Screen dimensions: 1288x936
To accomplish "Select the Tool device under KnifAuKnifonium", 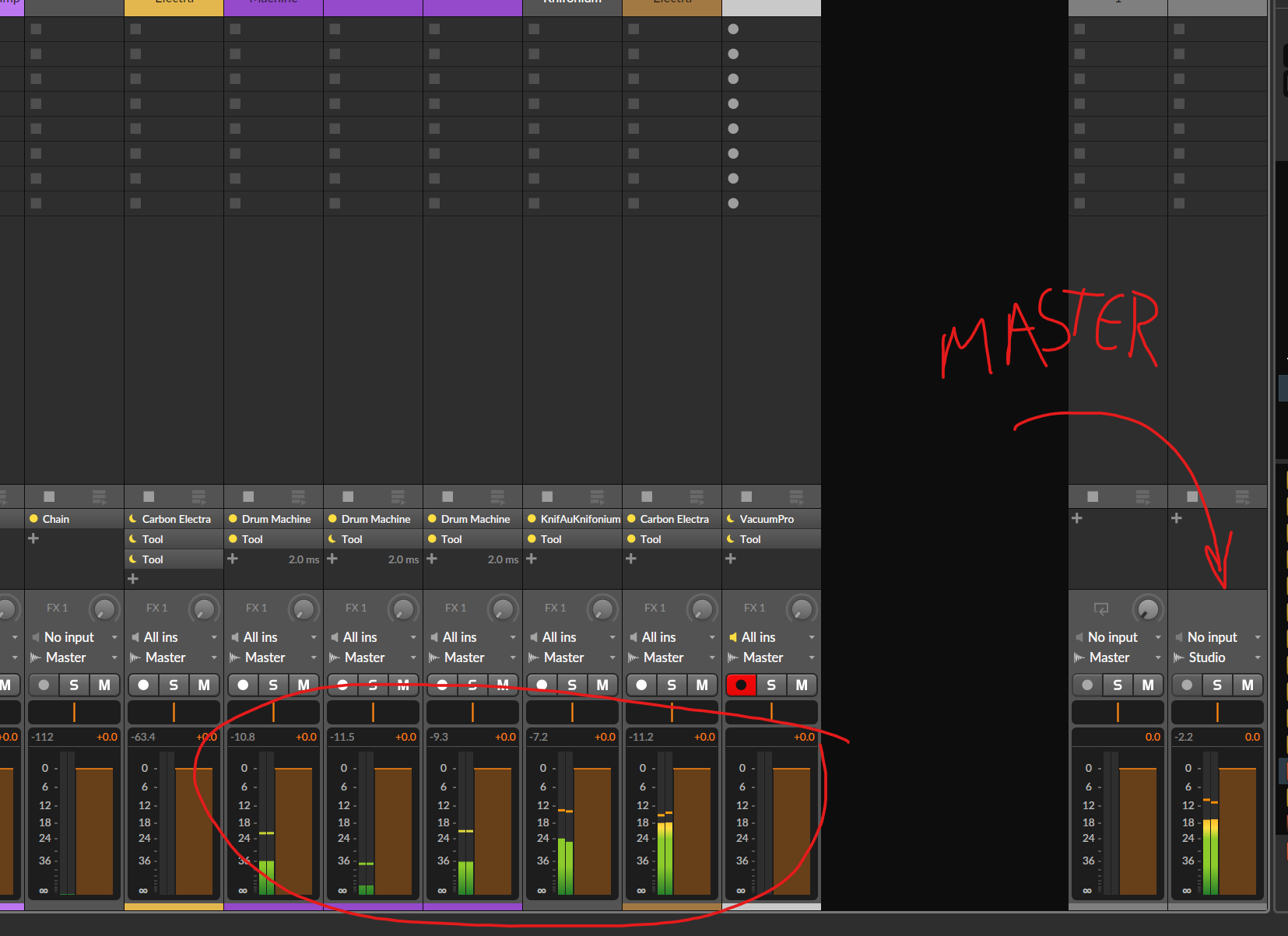I will [x=573, y=539].
